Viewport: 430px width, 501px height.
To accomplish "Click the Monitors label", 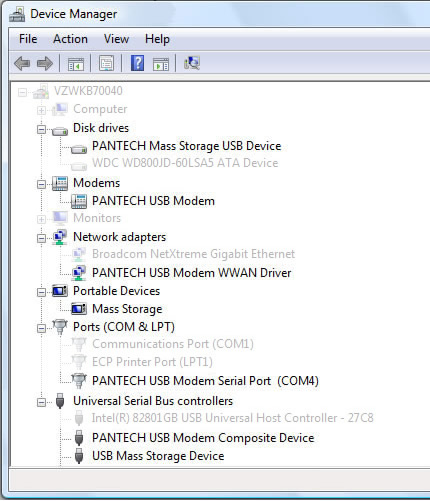I will click(97, 218).
